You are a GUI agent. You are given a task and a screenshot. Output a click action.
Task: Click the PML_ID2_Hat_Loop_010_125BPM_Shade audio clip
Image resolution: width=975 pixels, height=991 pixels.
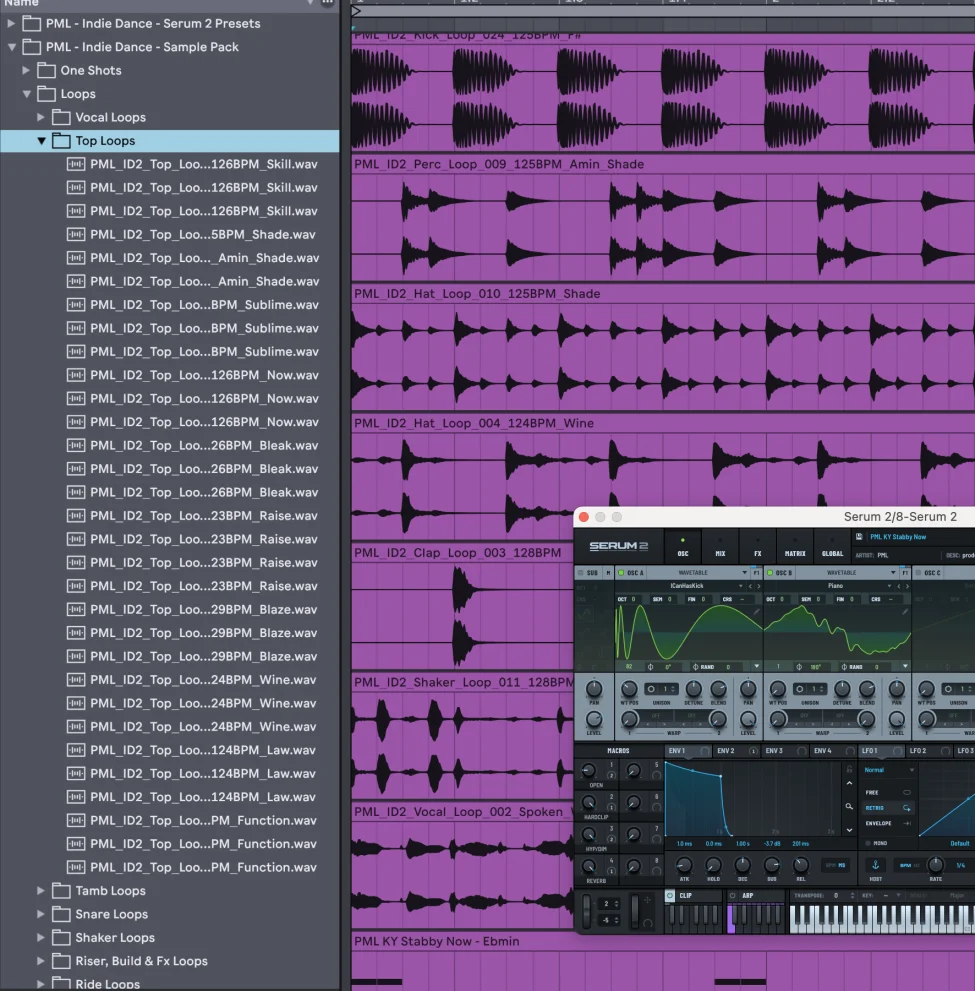(663, 348)
